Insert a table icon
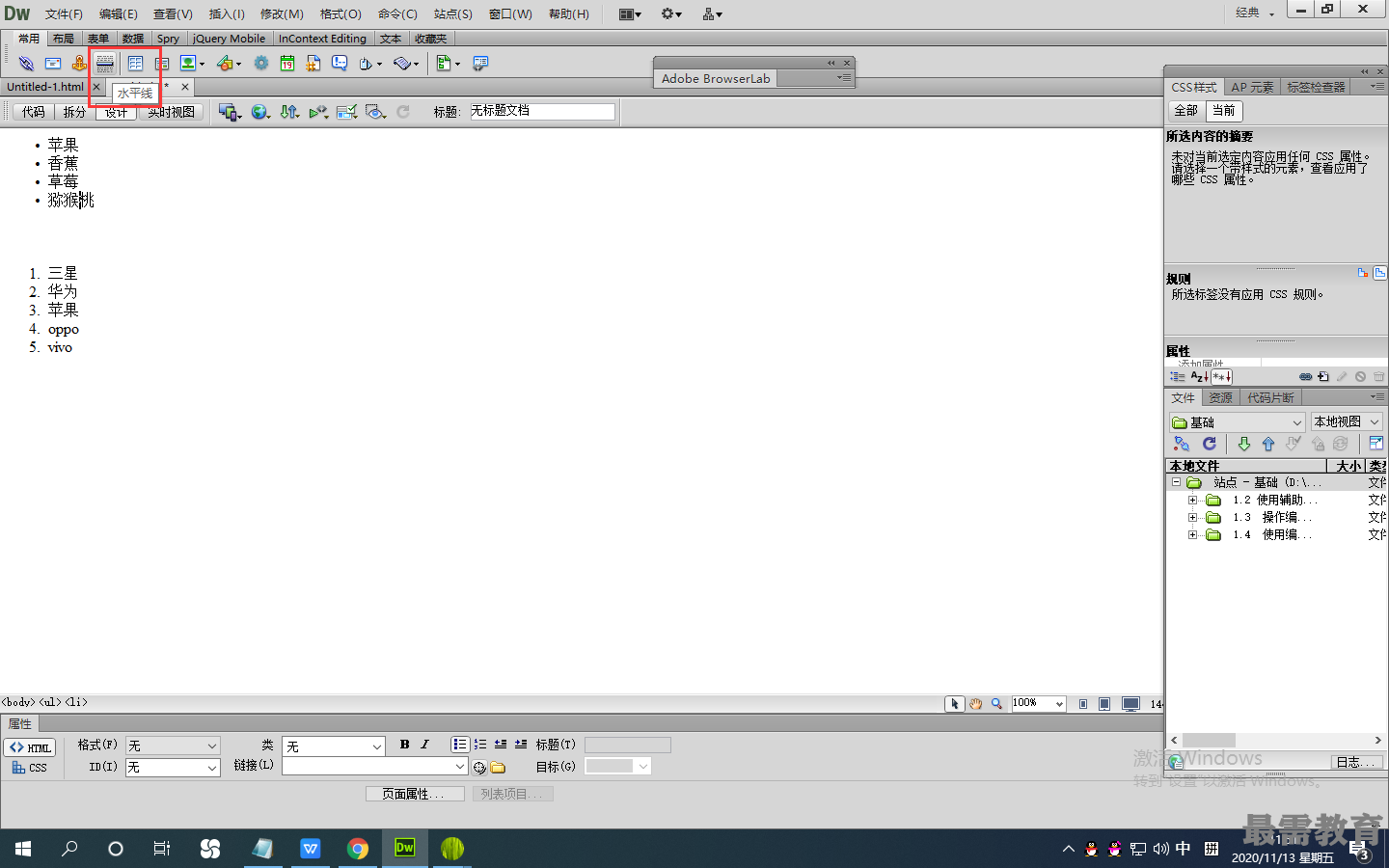This screenshot has height=868, width=1389. [135, 64]
